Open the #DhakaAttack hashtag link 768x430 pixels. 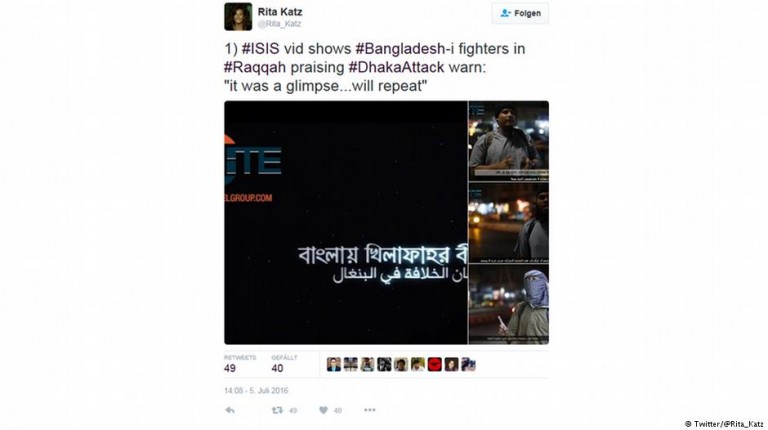pos(396,67)
